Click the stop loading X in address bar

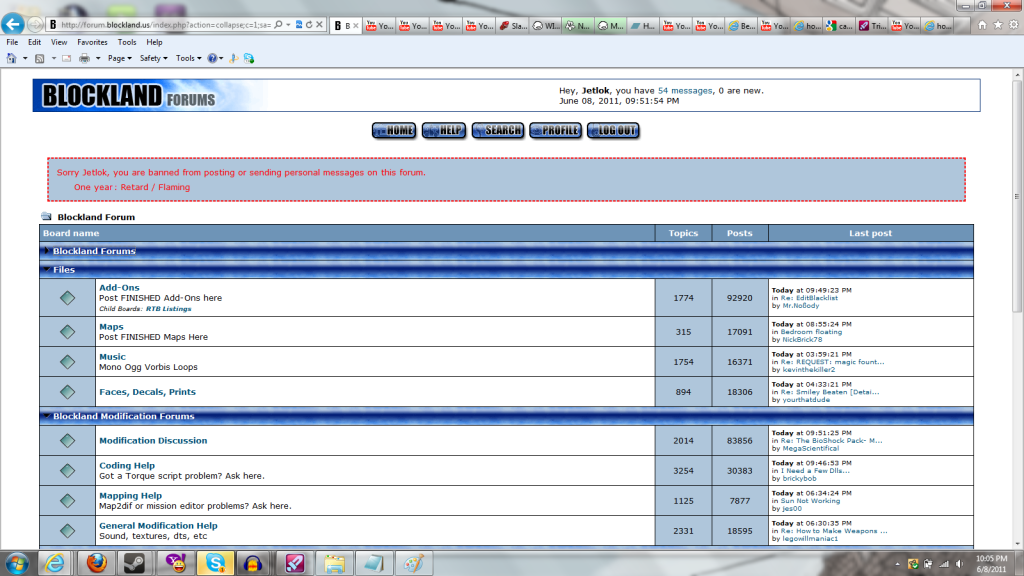pos(319,25)
